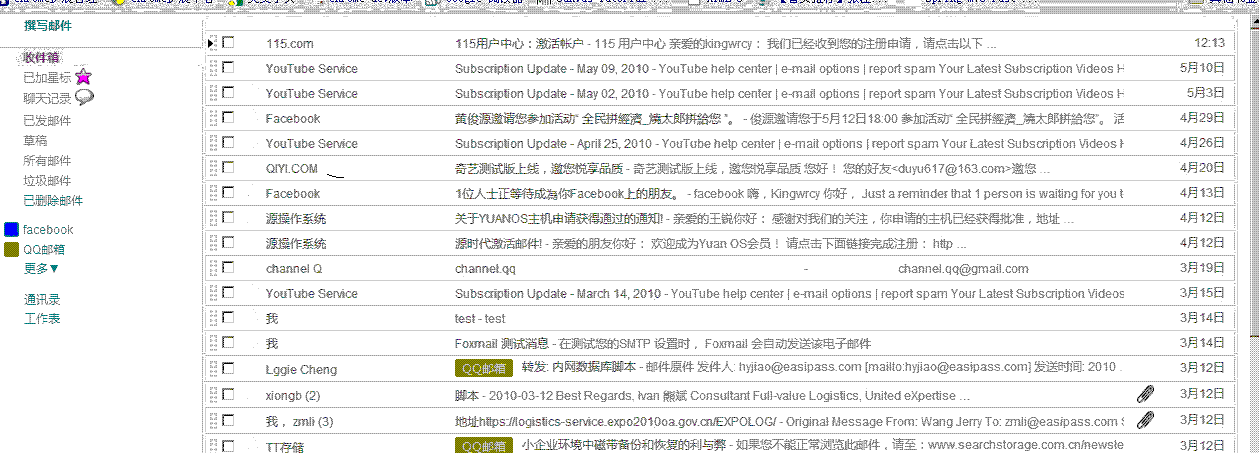Open the 转发: 内网数据库脚本 email
Image resolution: width=1259 pixels, height=453 pixels.
pyautogui.click(x=823, y=369)
